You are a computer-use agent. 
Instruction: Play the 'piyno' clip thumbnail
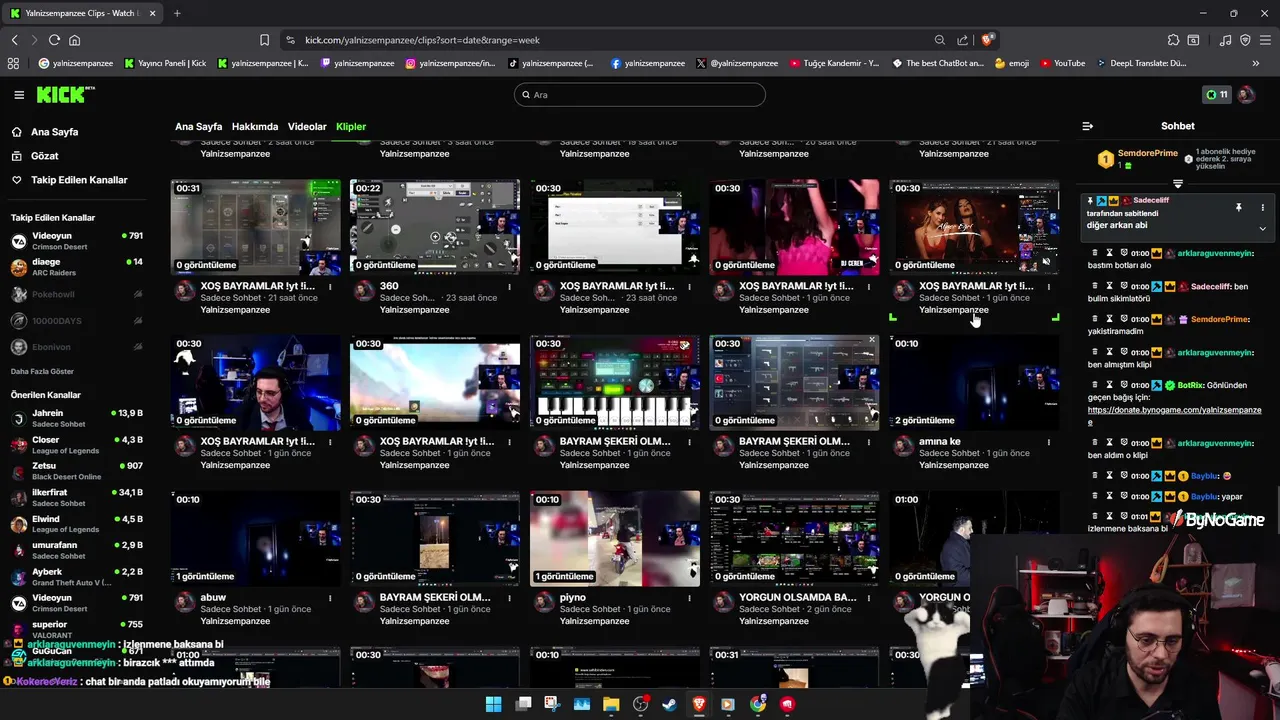pos(615,538)
